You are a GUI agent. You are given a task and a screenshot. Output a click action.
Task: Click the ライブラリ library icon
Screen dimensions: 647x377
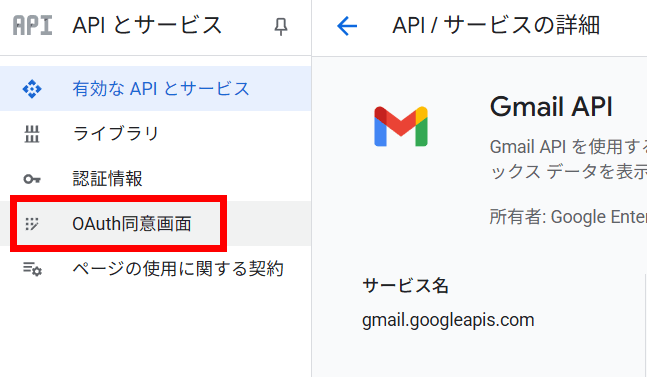(x=32, y=134)
